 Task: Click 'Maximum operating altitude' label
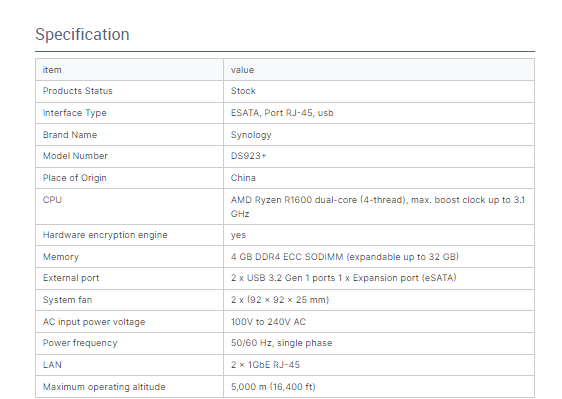point(104,387)
